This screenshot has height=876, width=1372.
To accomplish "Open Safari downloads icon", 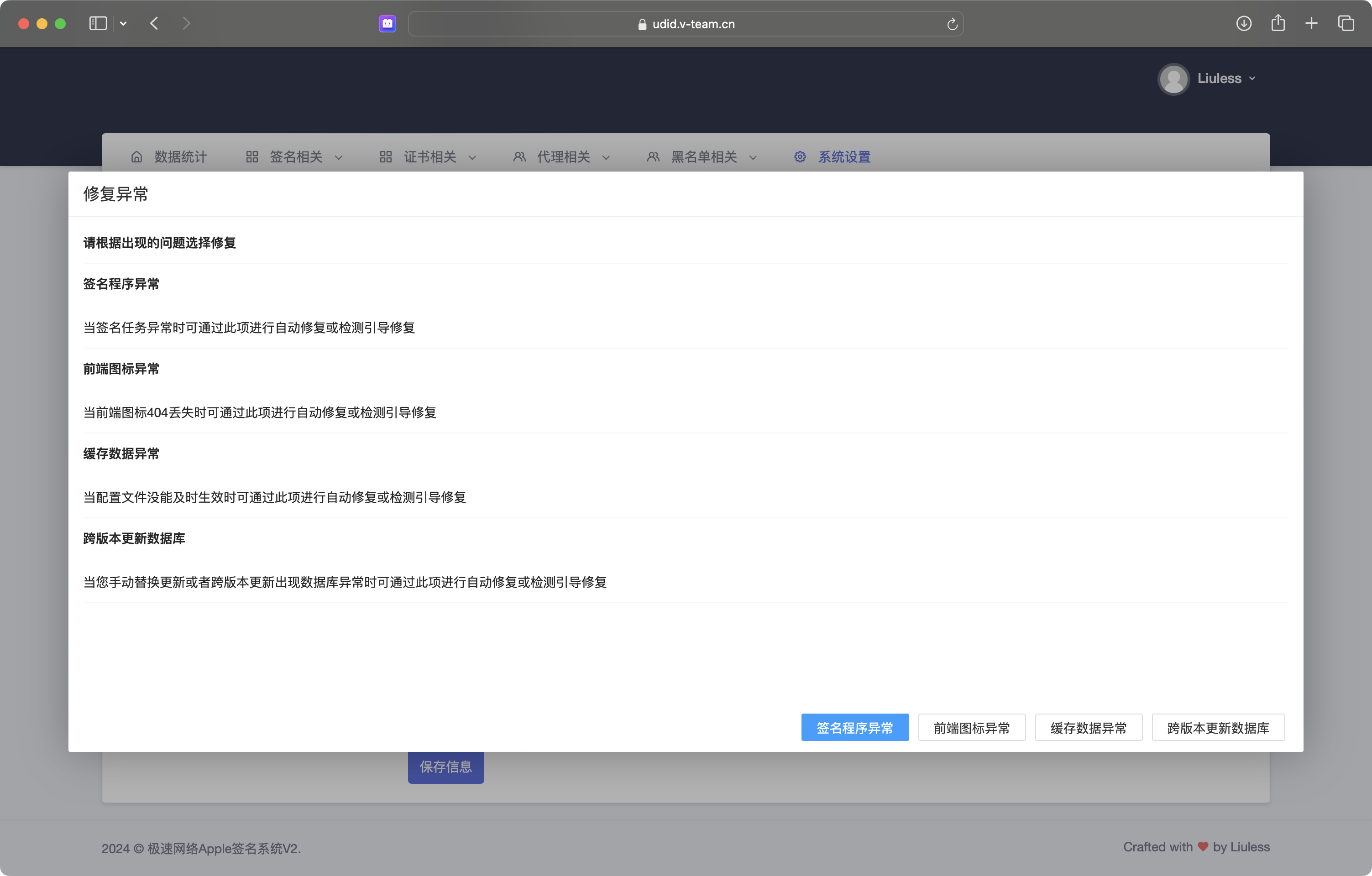I will pos(1243,23).
